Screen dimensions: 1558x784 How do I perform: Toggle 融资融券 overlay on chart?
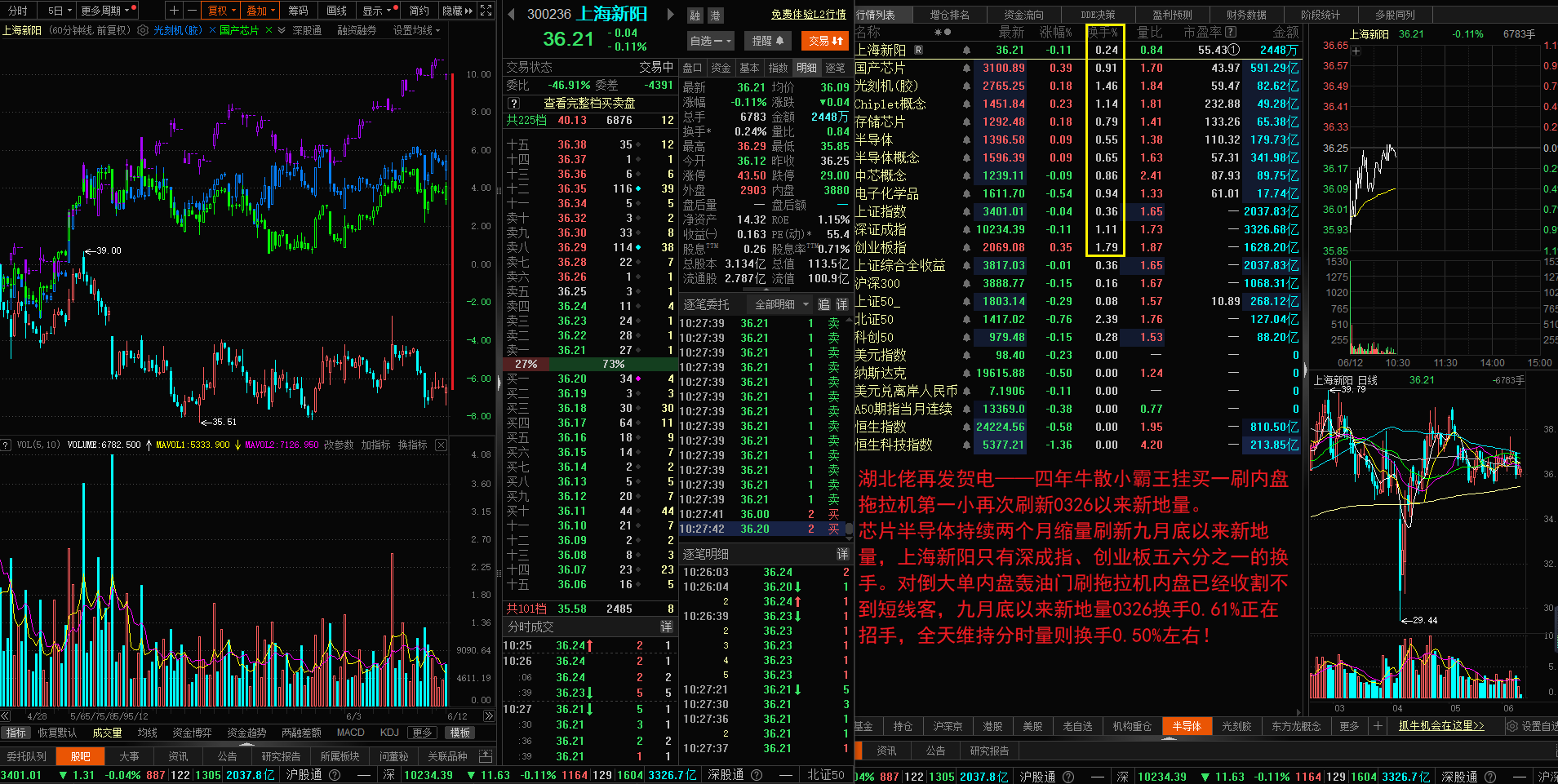(357, 30)
